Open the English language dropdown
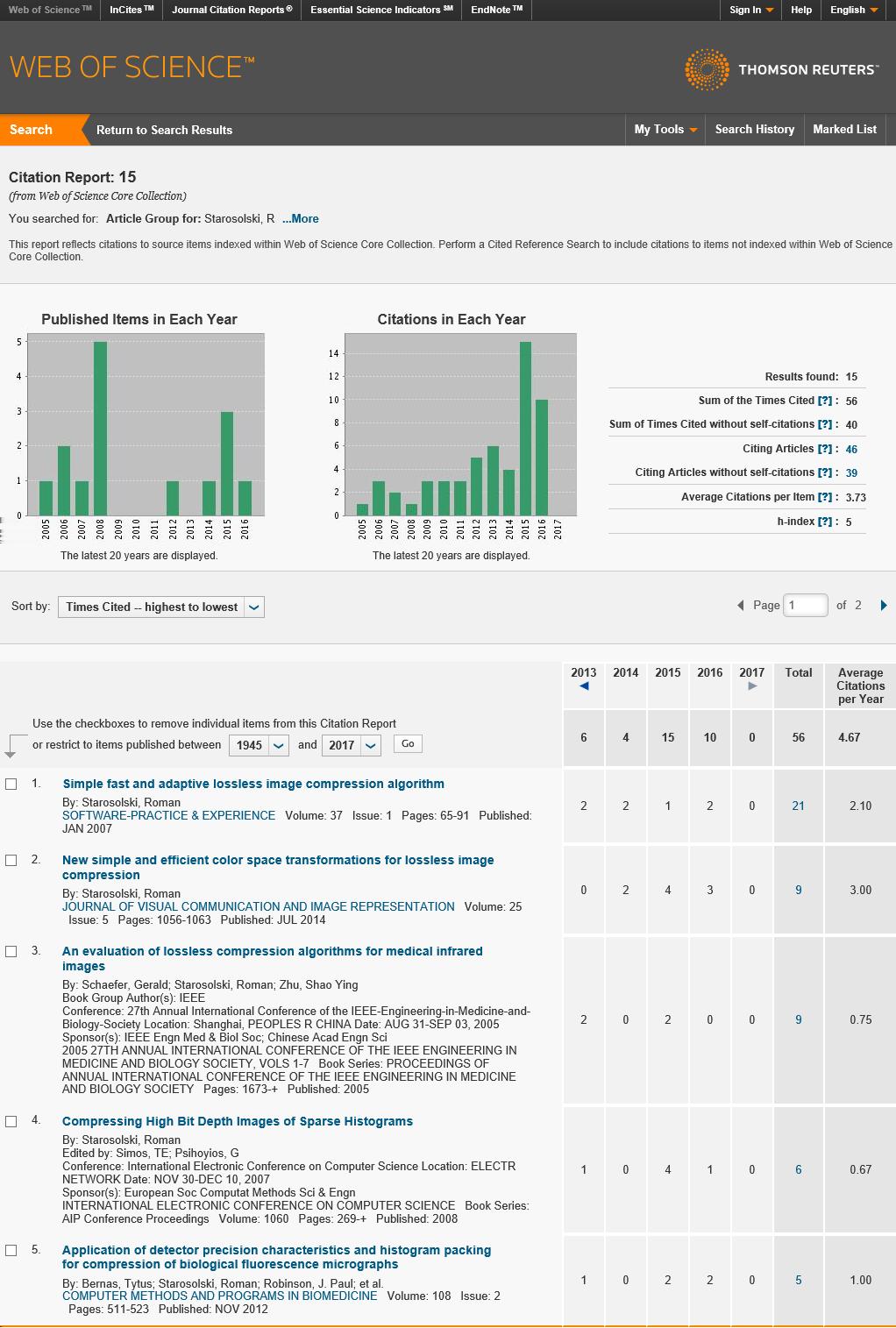 pos(854,10)
